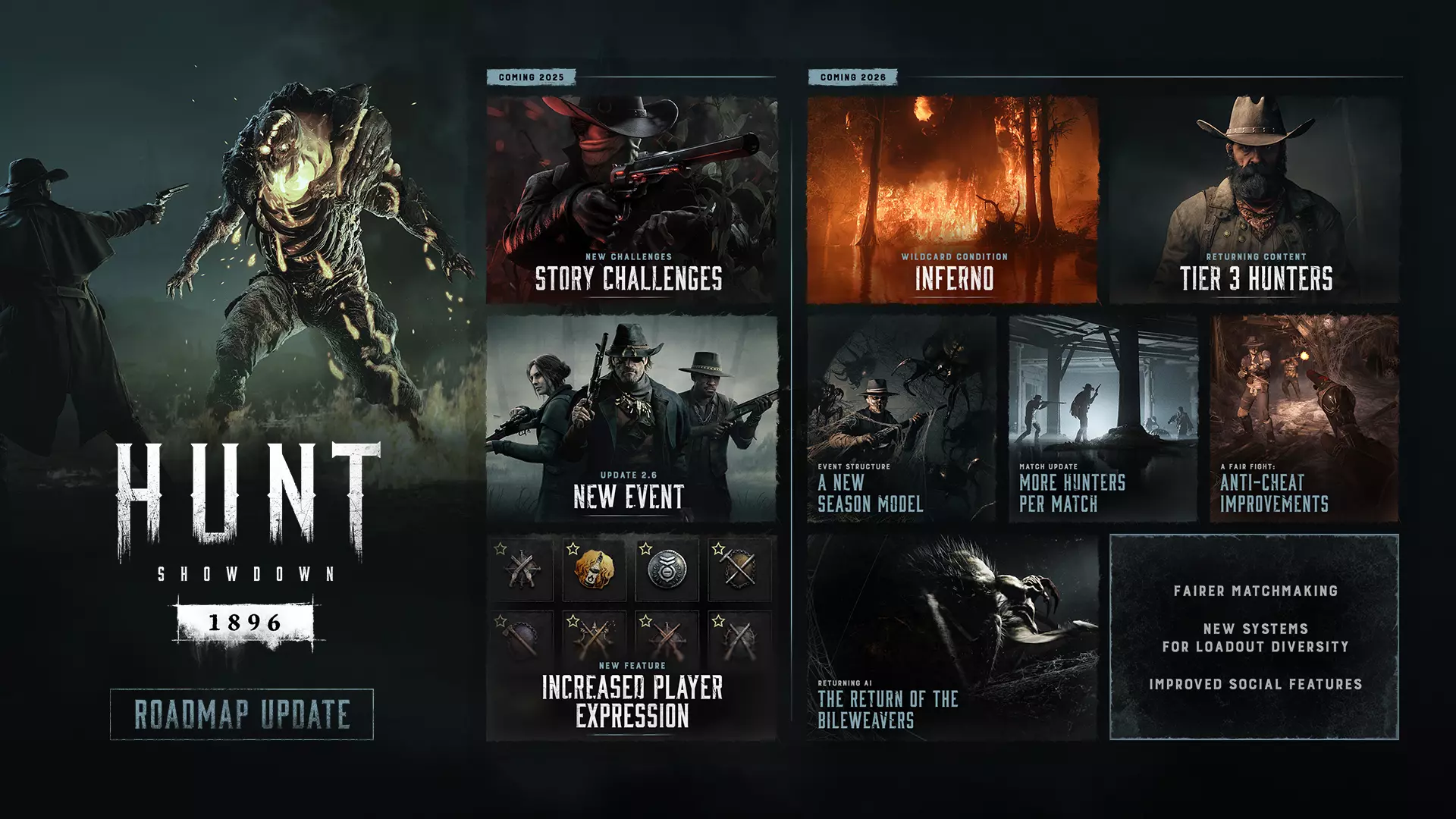
Task: Click the Roadmap Update button
Action: (x=242, y=714)
